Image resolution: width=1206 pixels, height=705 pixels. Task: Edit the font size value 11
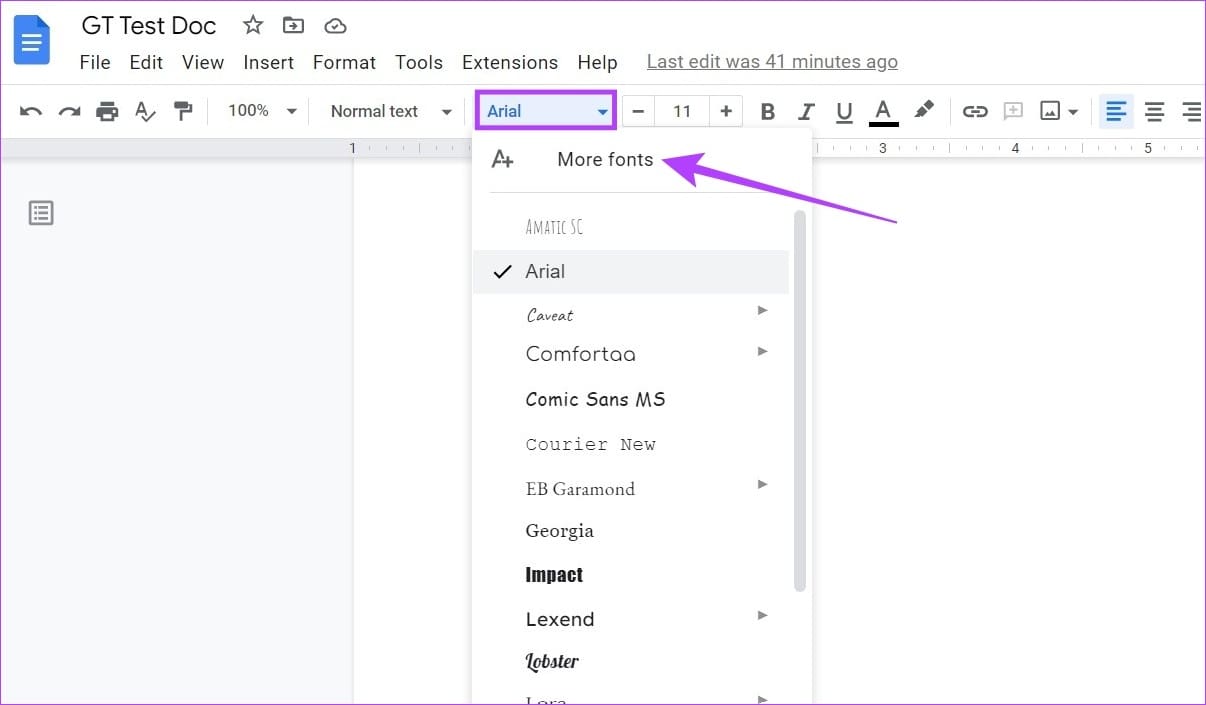[682, 111]
